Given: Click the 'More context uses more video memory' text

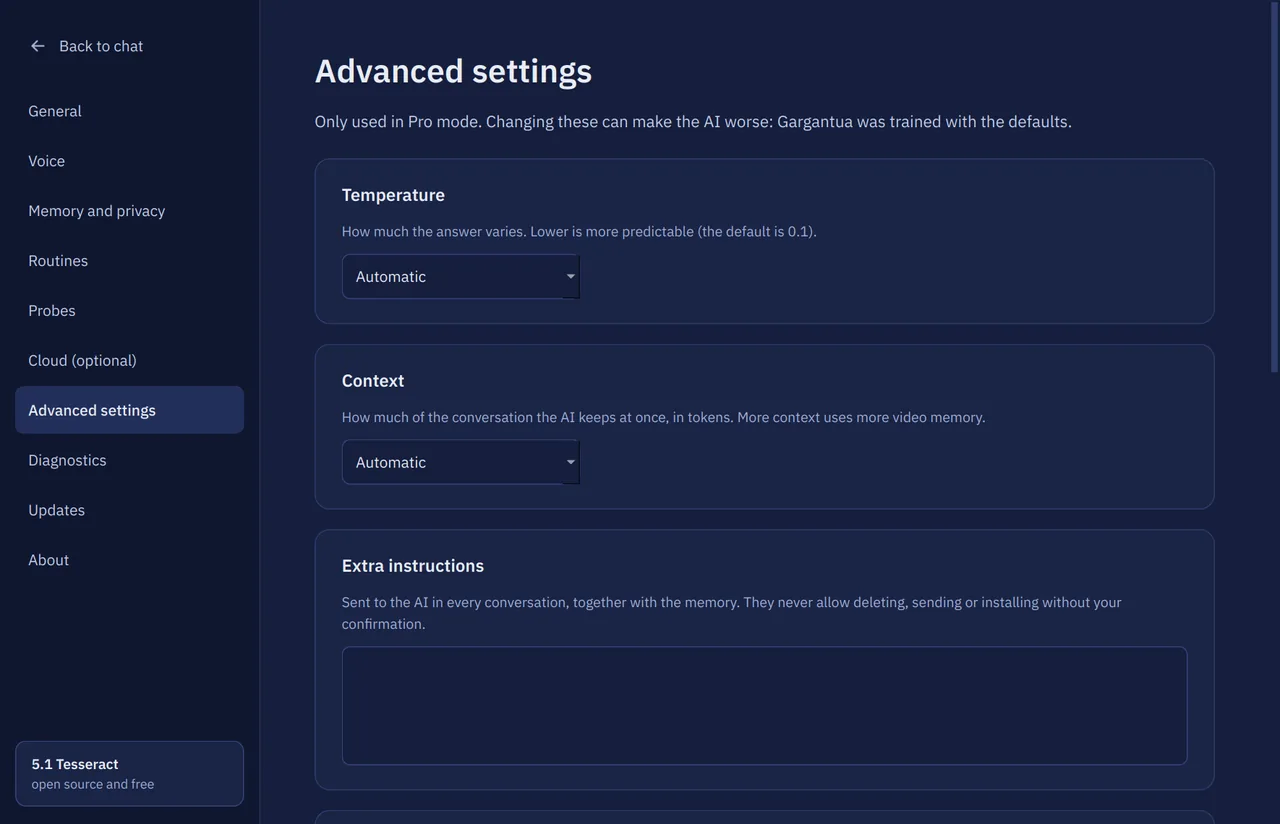Looking at the screenshot, I should [861, 417].
